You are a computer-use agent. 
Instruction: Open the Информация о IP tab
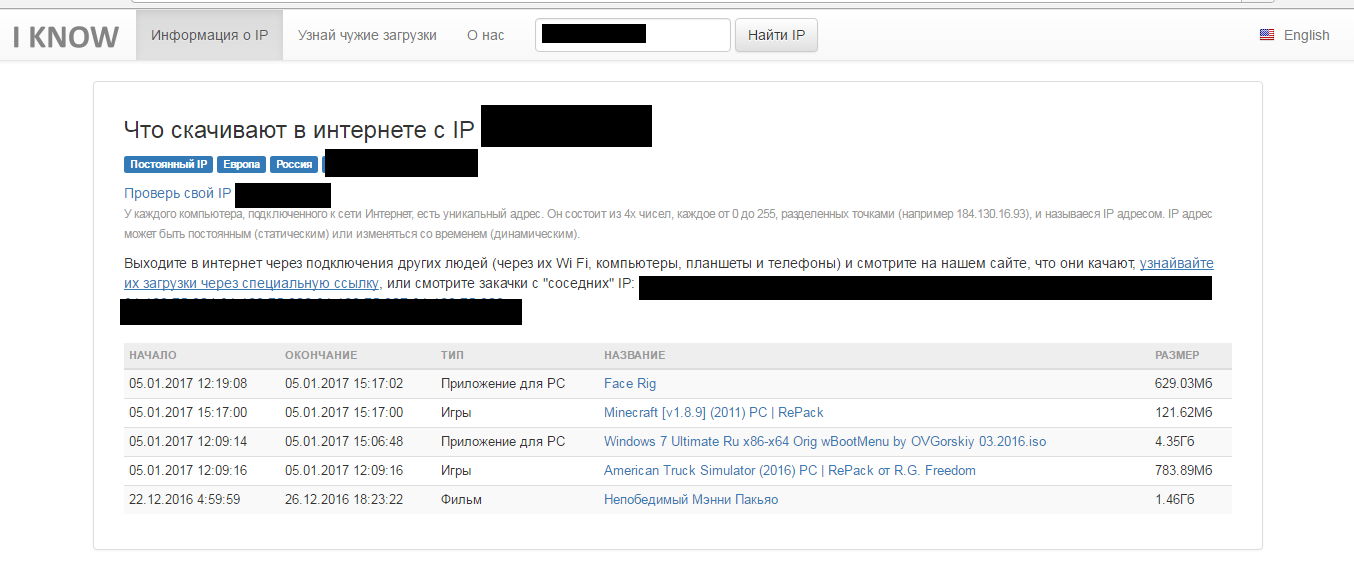[x=209, y=35]
